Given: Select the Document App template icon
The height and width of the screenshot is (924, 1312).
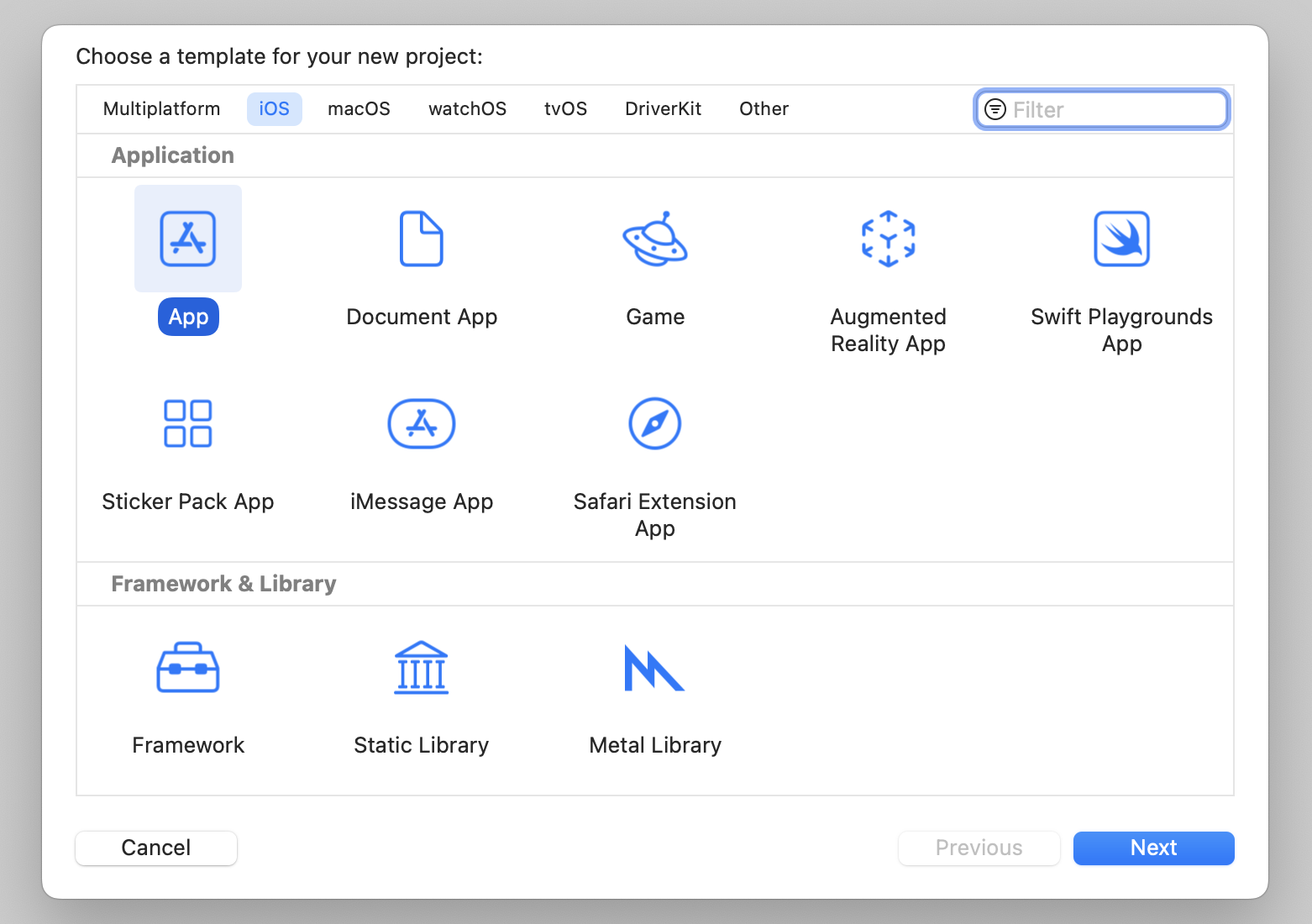Looking at the screenshot, I should [x=422, y=239].
